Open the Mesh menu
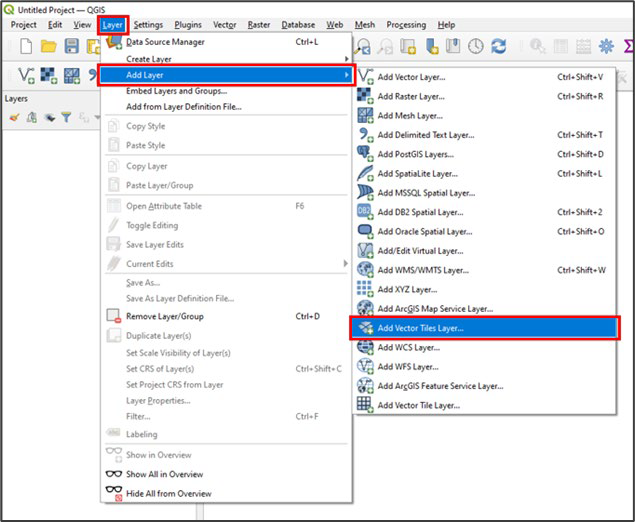635x522 pixels. 365,25
